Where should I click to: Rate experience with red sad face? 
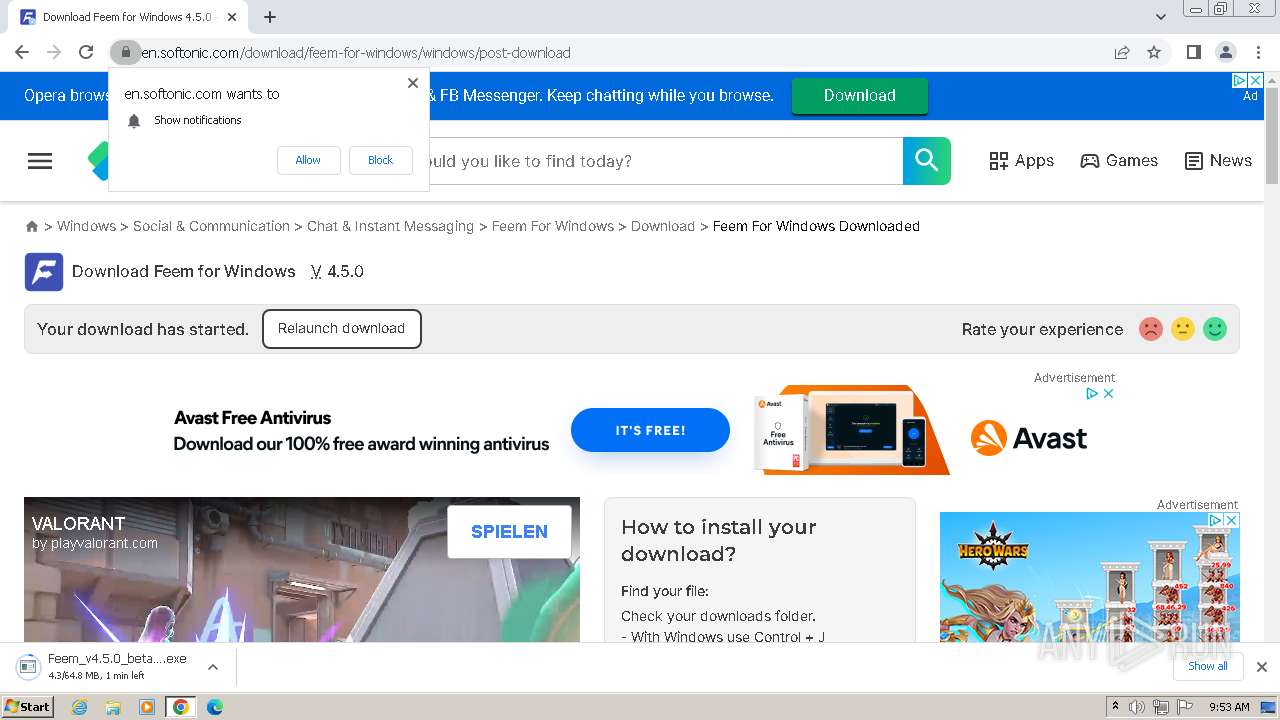[x=1151, y=329]
